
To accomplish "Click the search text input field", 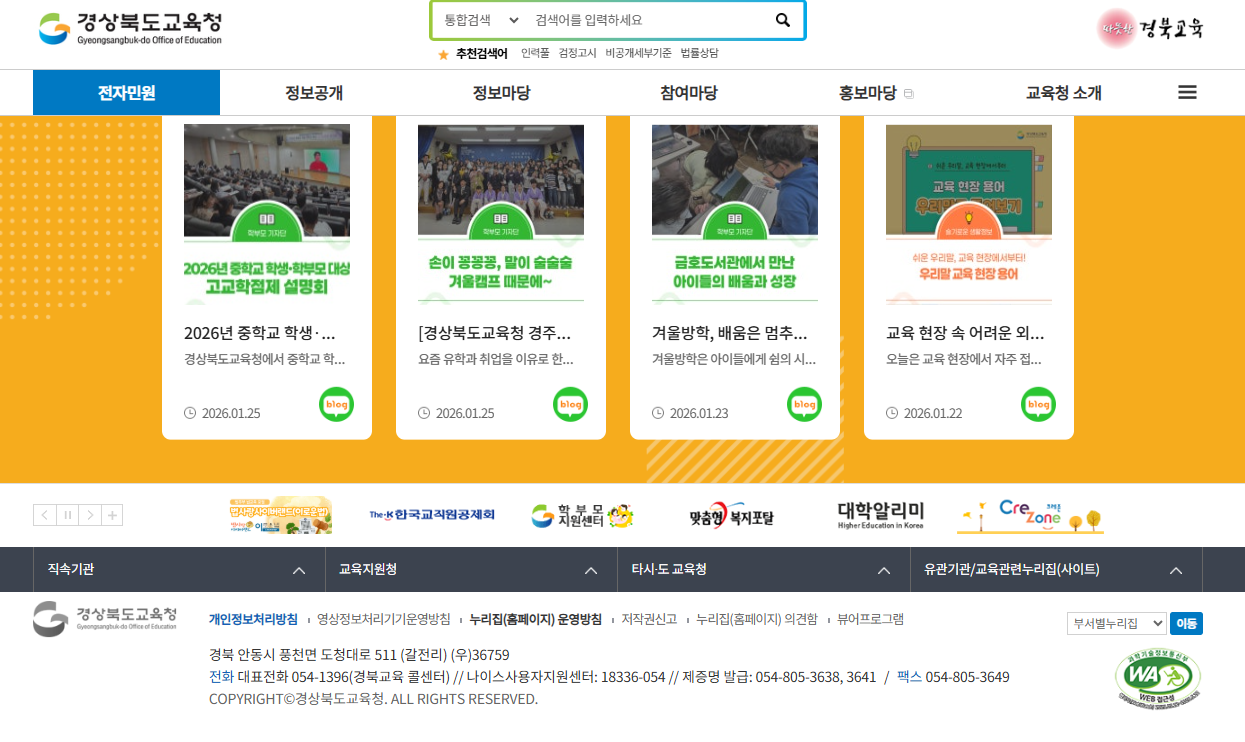I will (x=650, y=20).
